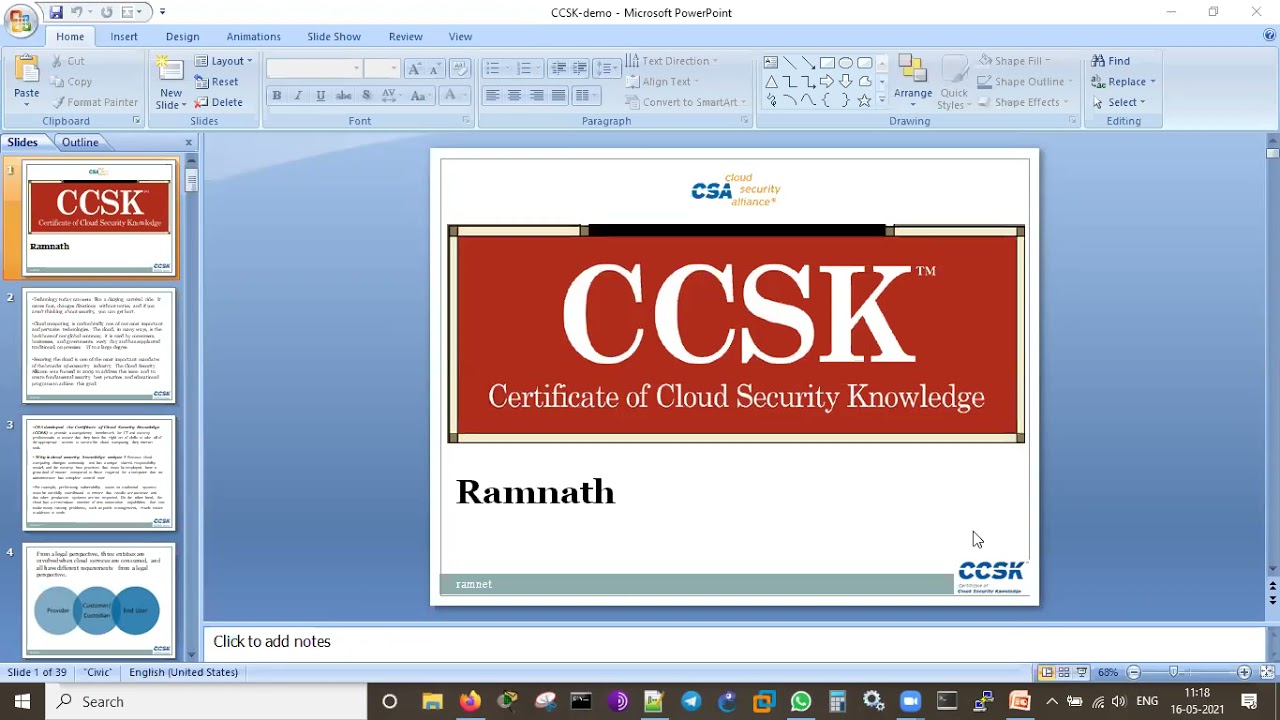Fit slide to current window
This screenshot has height=720, width=1280.
click(1267, 672)
